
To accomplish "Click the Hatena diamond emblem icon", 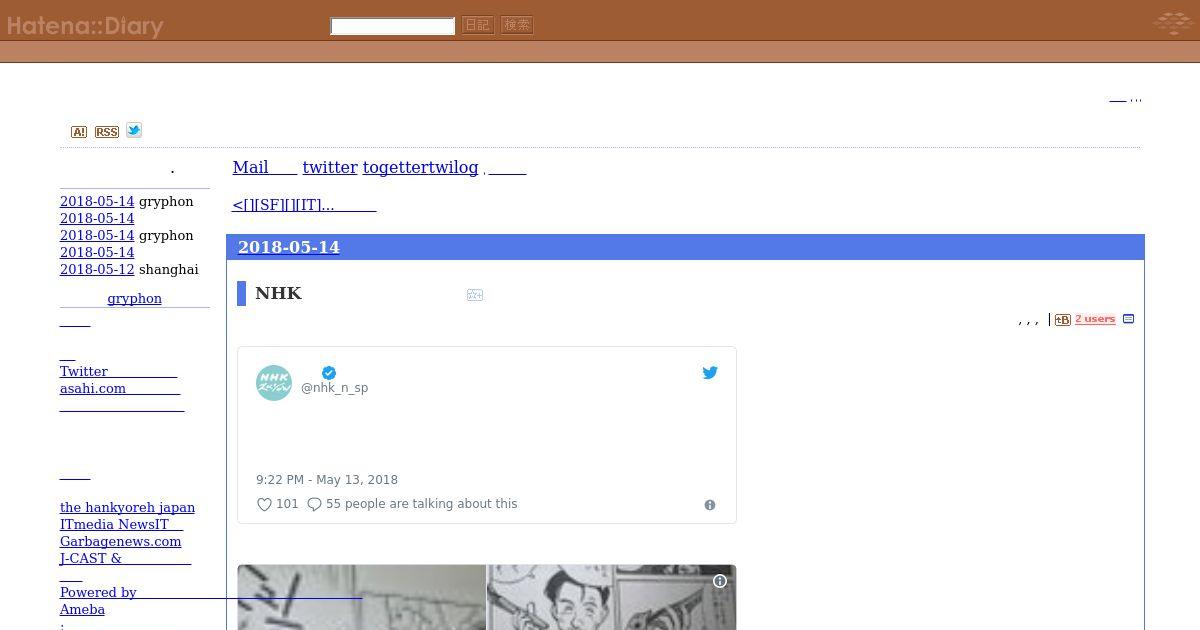I will click(x=1172, y=22).
